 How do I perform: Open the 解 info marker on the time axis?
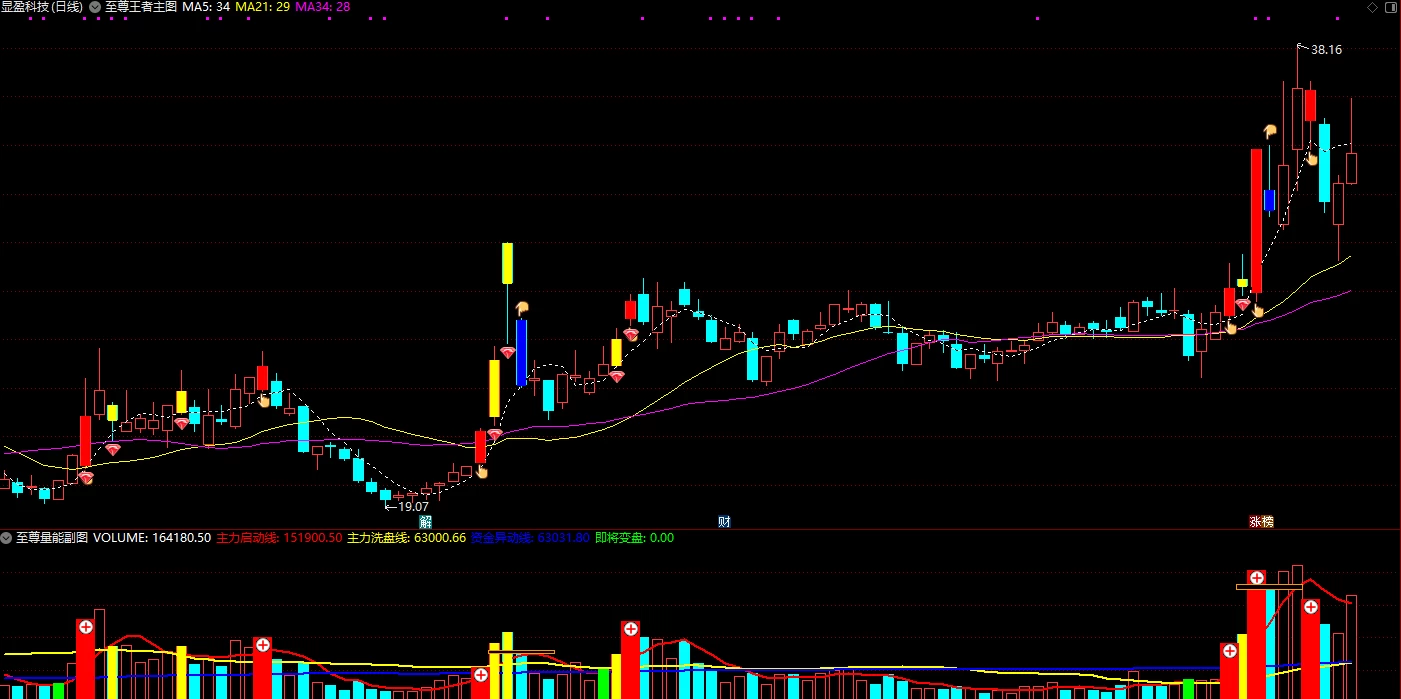(x=426, y=522)
